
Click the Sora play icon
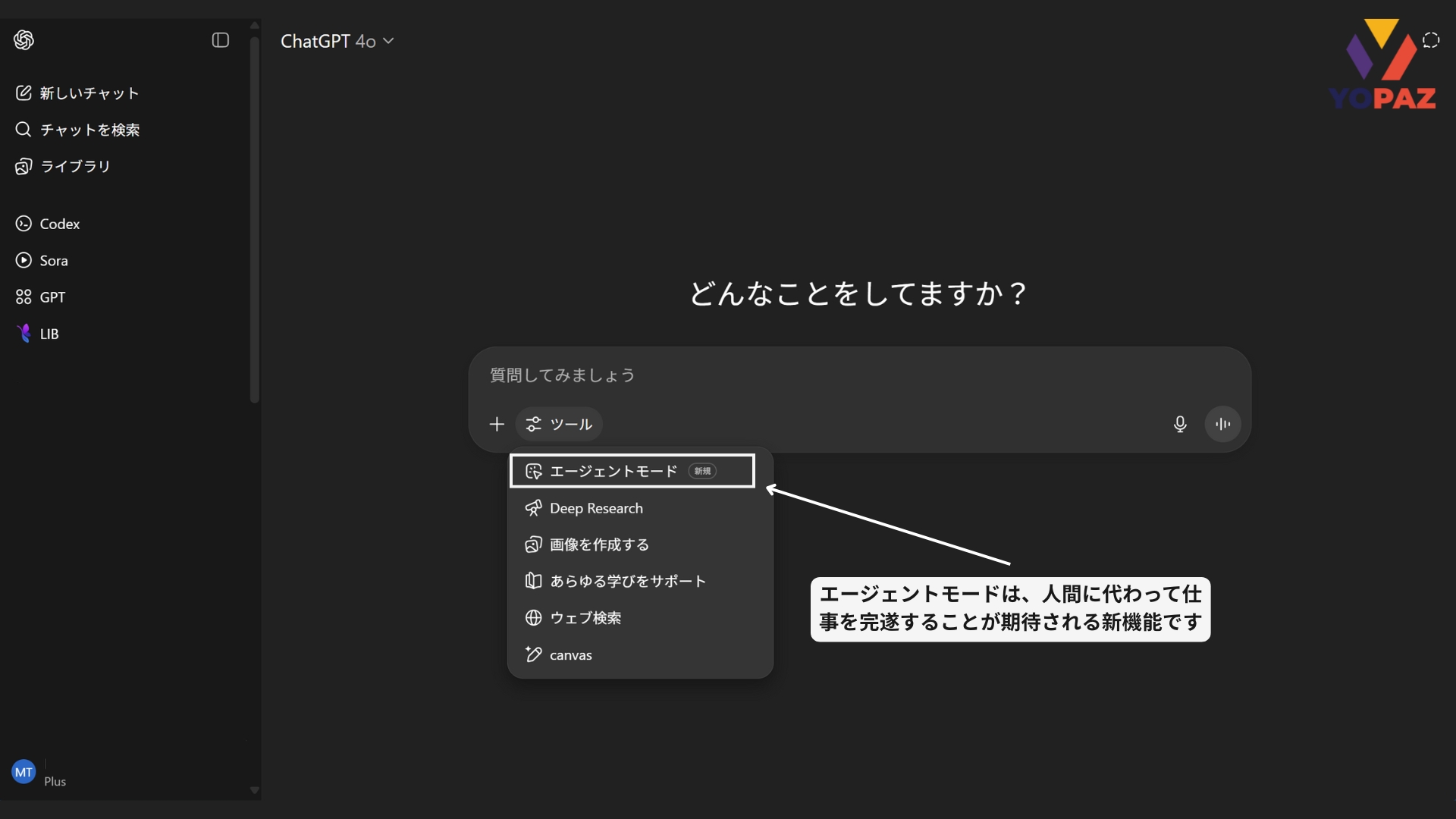[24, 260]
